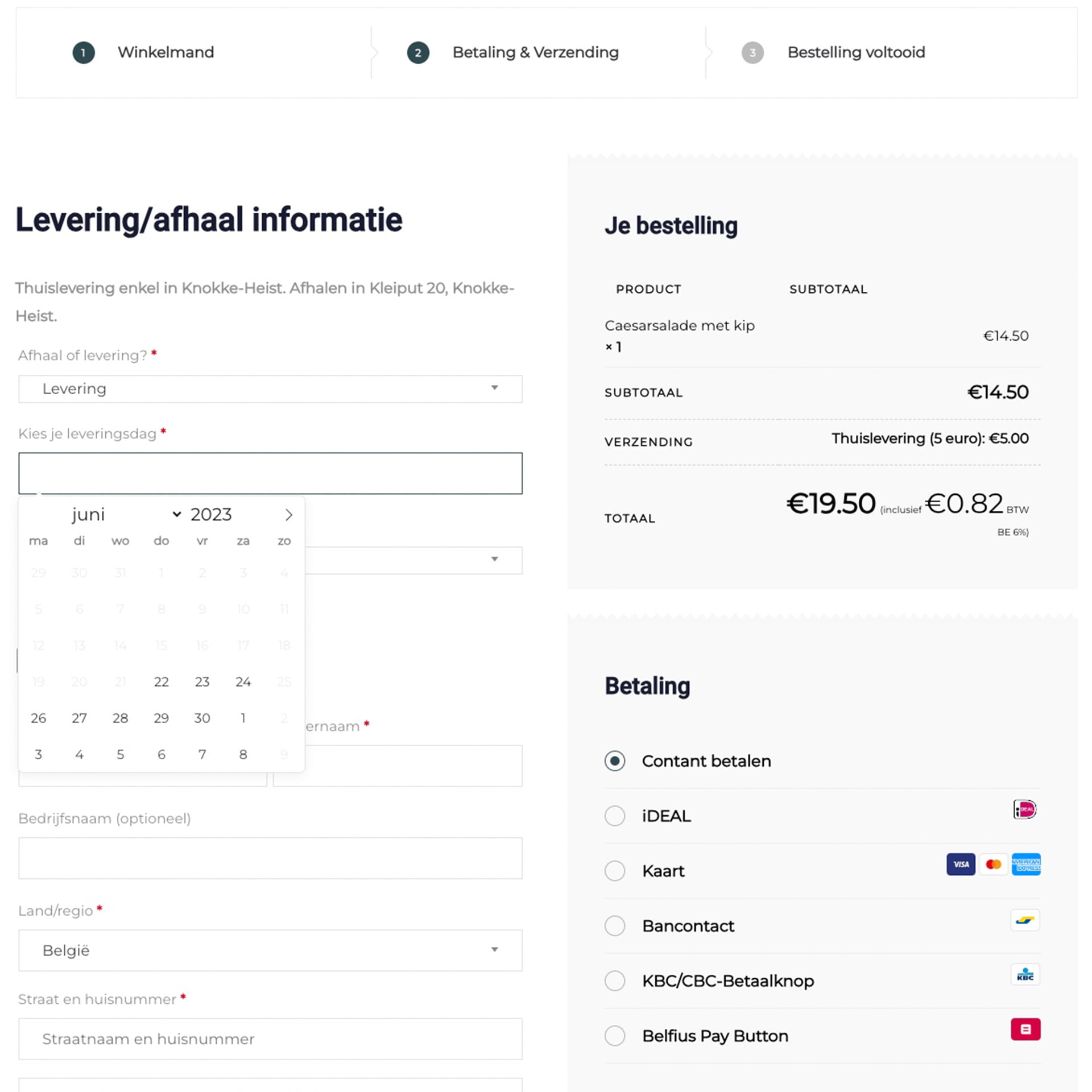The image size is (1092, 1092).
Task: Click the American Express card icon
Action: pos(1026,864)
